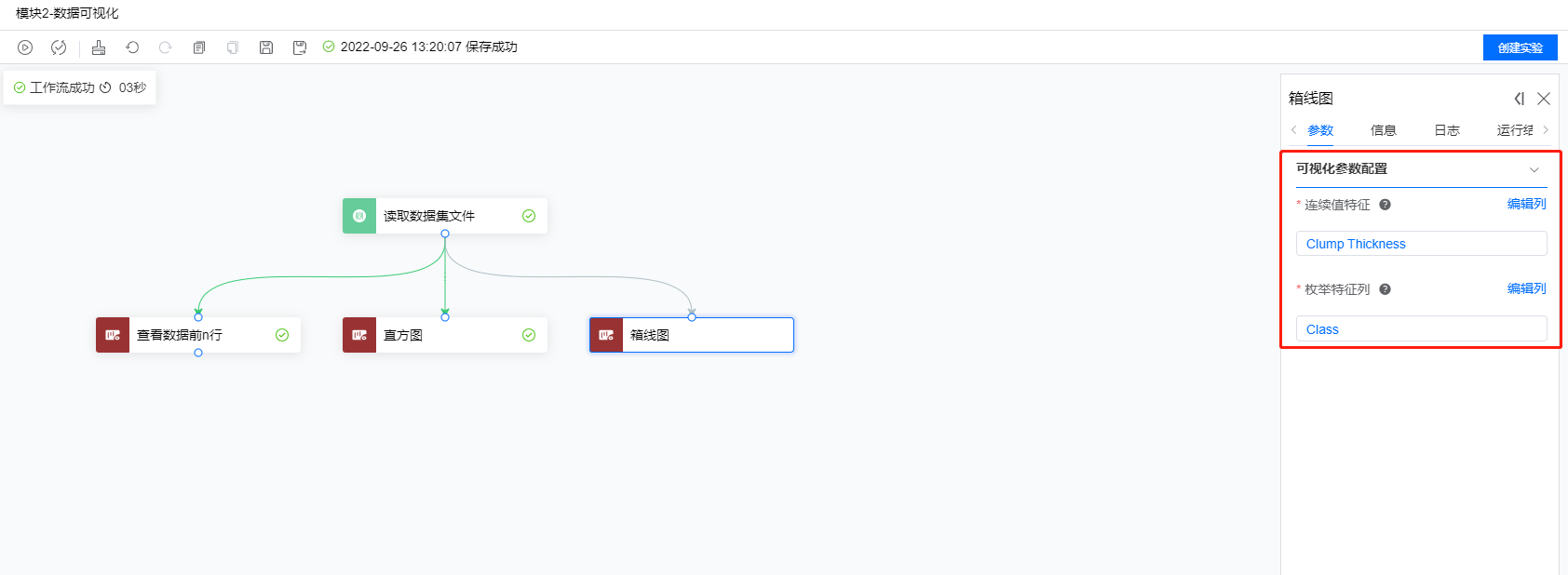The width and height of the screenshot is (1568, 575).
Task: Collapse the 箱线图 side panel icon
Action: click(1519, 99)
